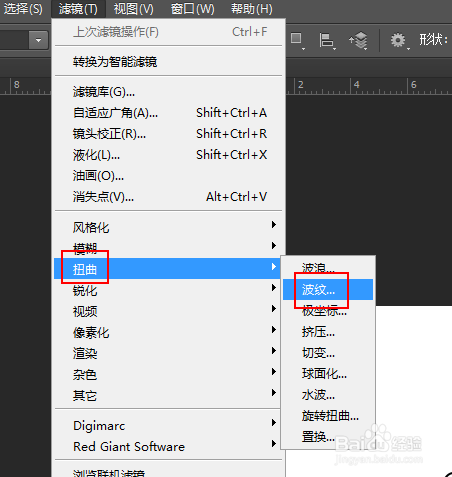The width and height of the screenshot is (452, 477).
Task: Open the path arrangement layers icon
Action: coord(358,40)
